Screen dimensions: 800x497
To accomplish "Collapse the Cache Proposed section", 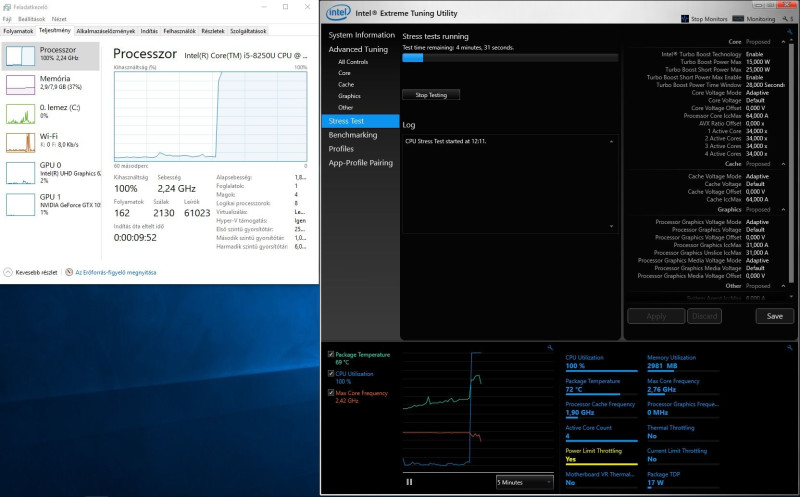I will (x=783, y=164).
